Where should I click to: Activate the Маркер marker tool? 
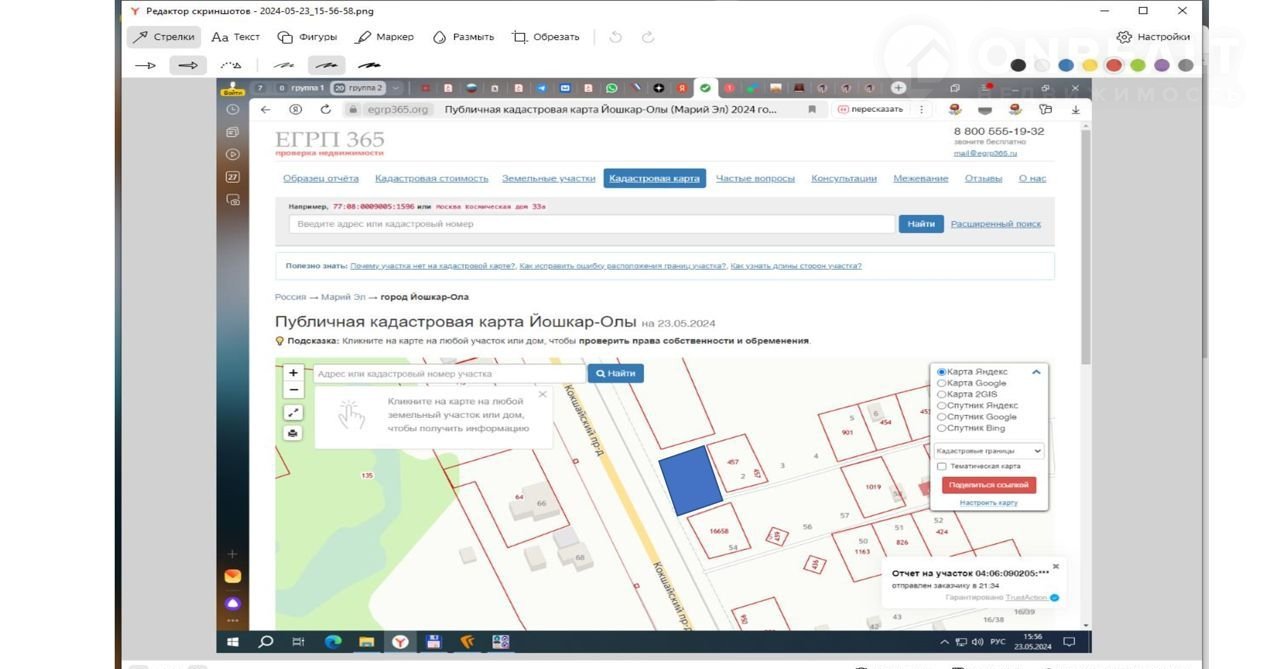click(x=385, y=37)
